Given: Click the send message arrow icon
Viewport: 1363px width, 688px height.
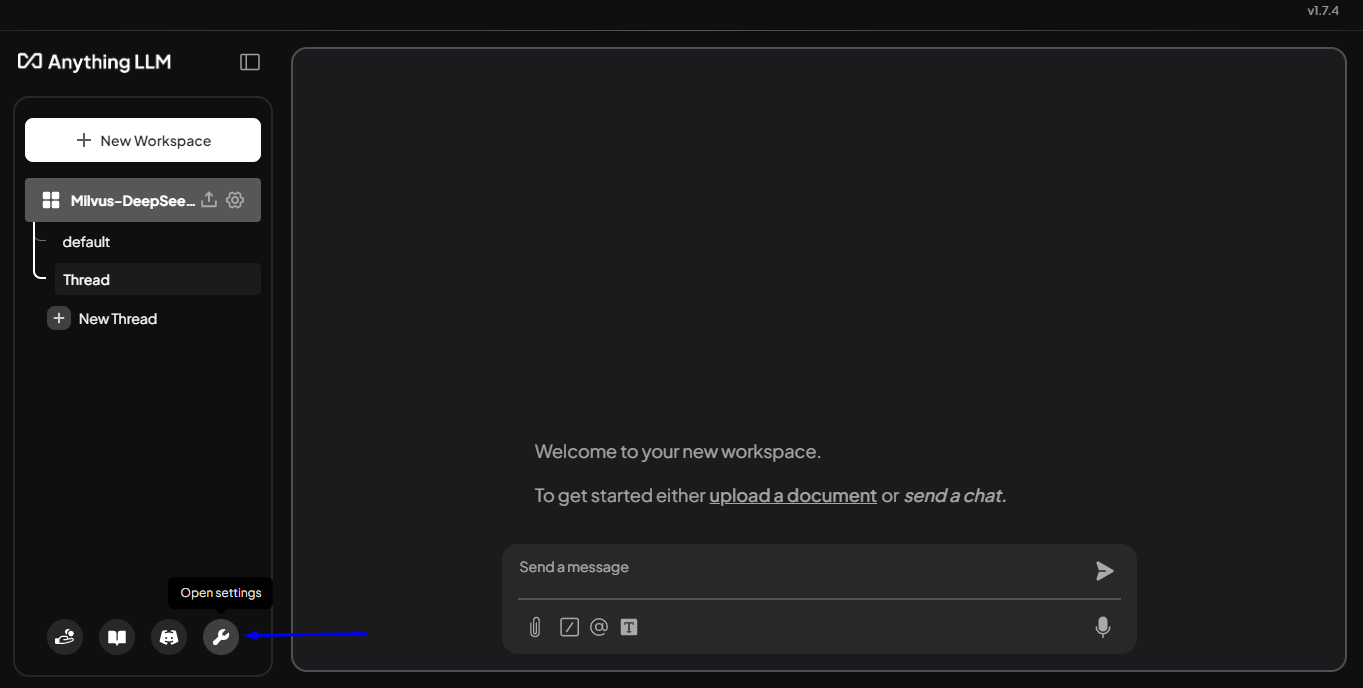Looking at the screenshot, I should (x=1104, y=571).
